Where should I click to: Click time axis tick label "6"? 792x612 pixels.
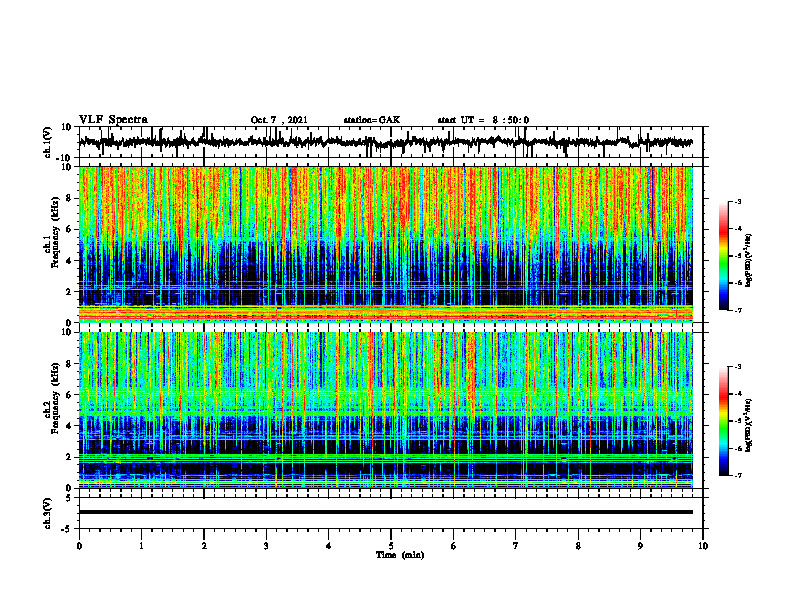[454, 546]
